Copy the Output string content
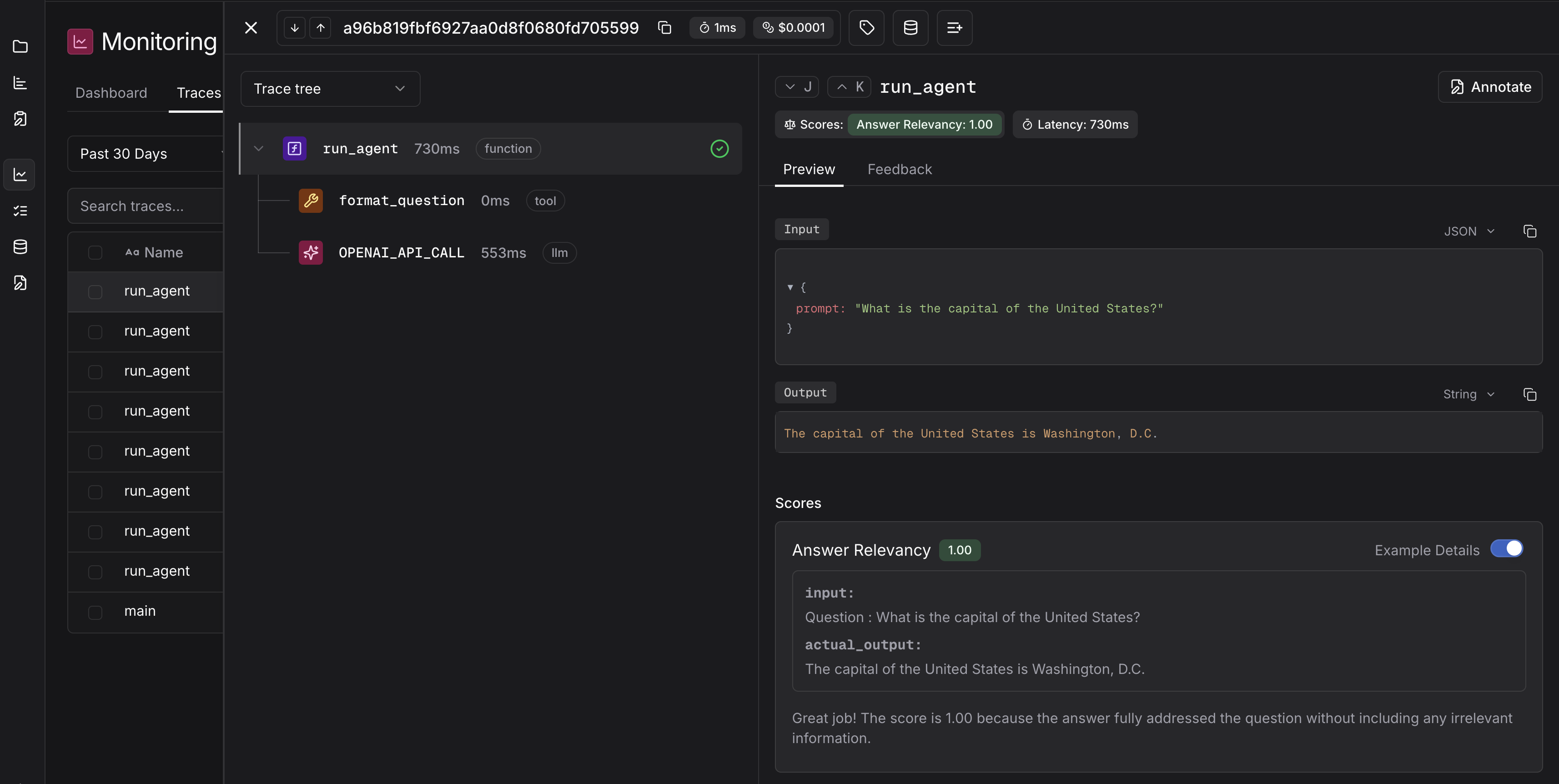The height and width of the screenshot is (784, 1559). 1529,394
